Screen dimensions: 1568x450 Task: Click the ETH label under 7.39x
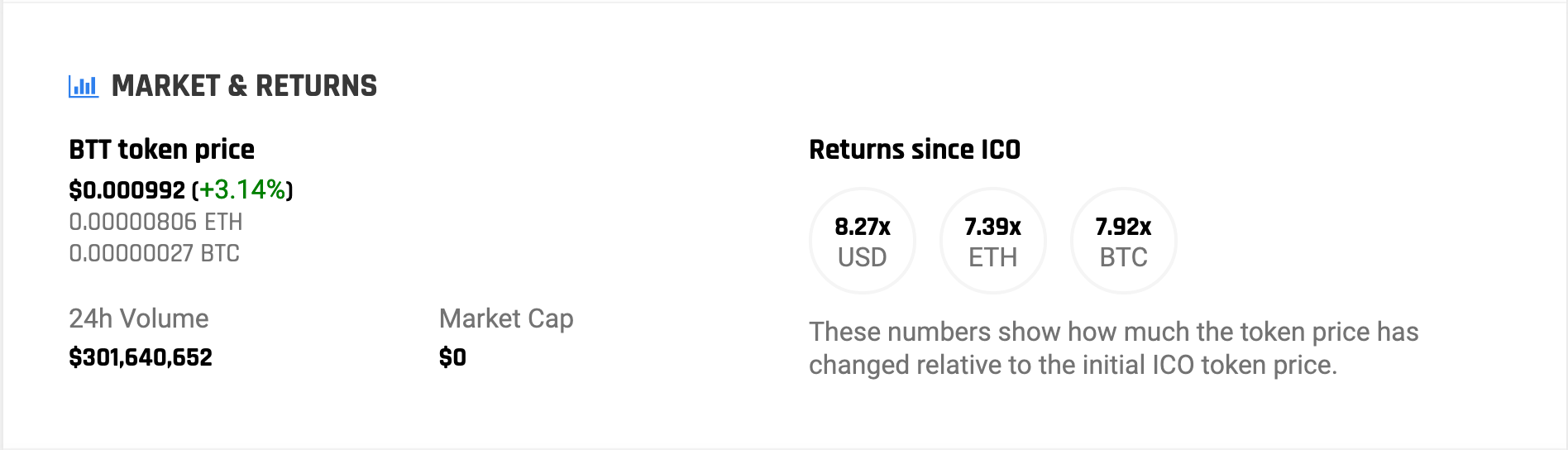click(992, 258)
